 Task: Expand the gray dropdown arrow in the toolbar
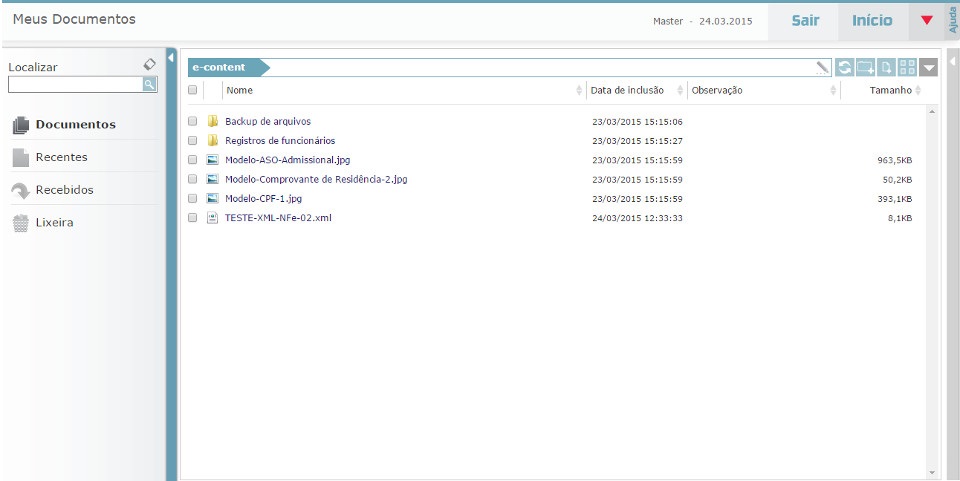pos(930,68)
